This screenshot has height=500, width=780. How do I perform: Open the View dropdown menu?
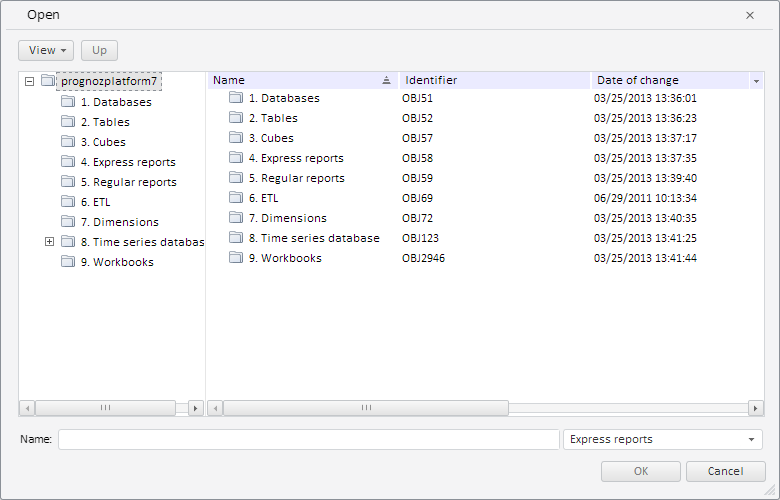(x=46, y=50)
